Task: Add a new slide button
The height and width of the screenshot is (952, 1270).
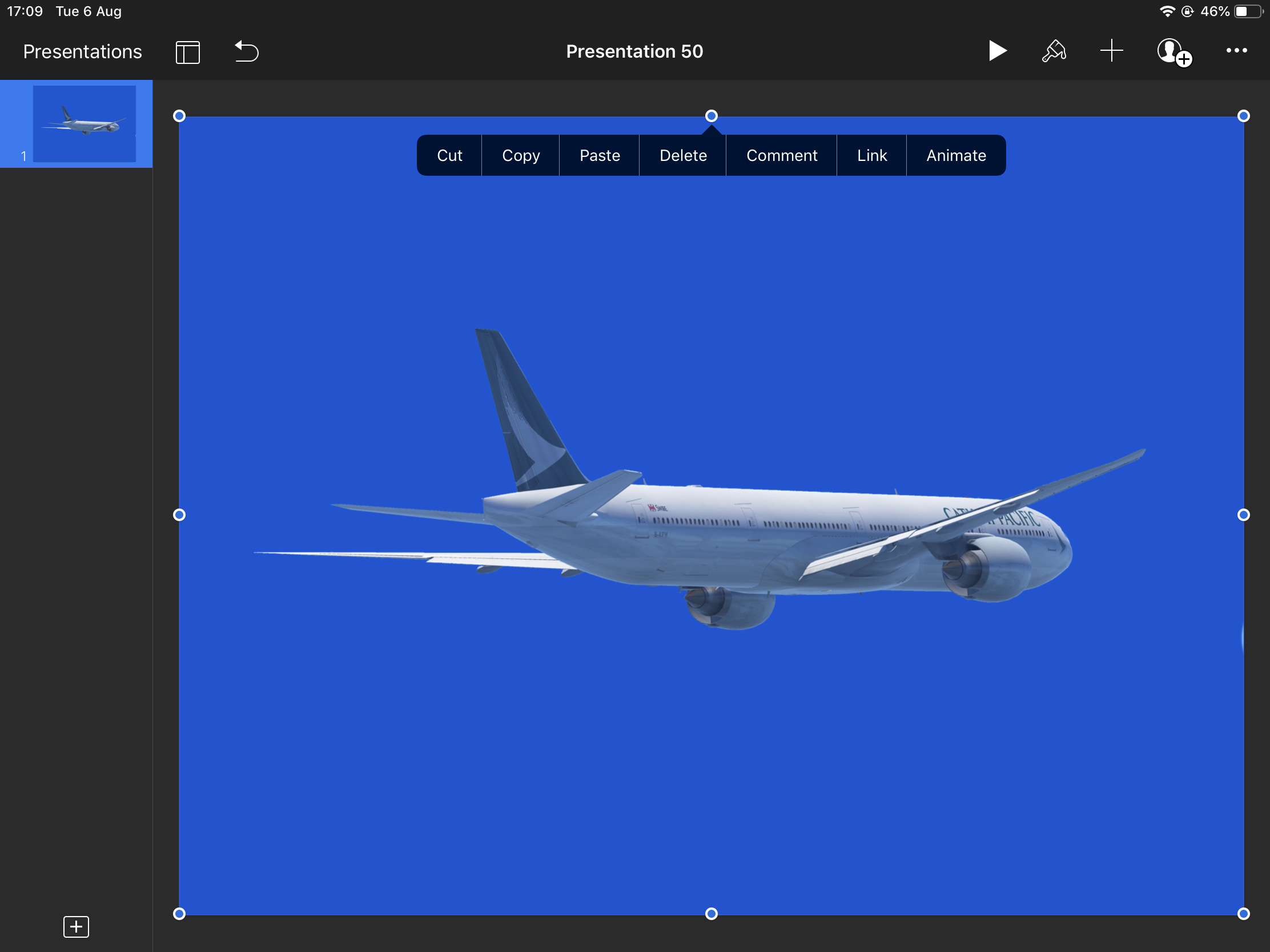Action: [x=76, y=926]
